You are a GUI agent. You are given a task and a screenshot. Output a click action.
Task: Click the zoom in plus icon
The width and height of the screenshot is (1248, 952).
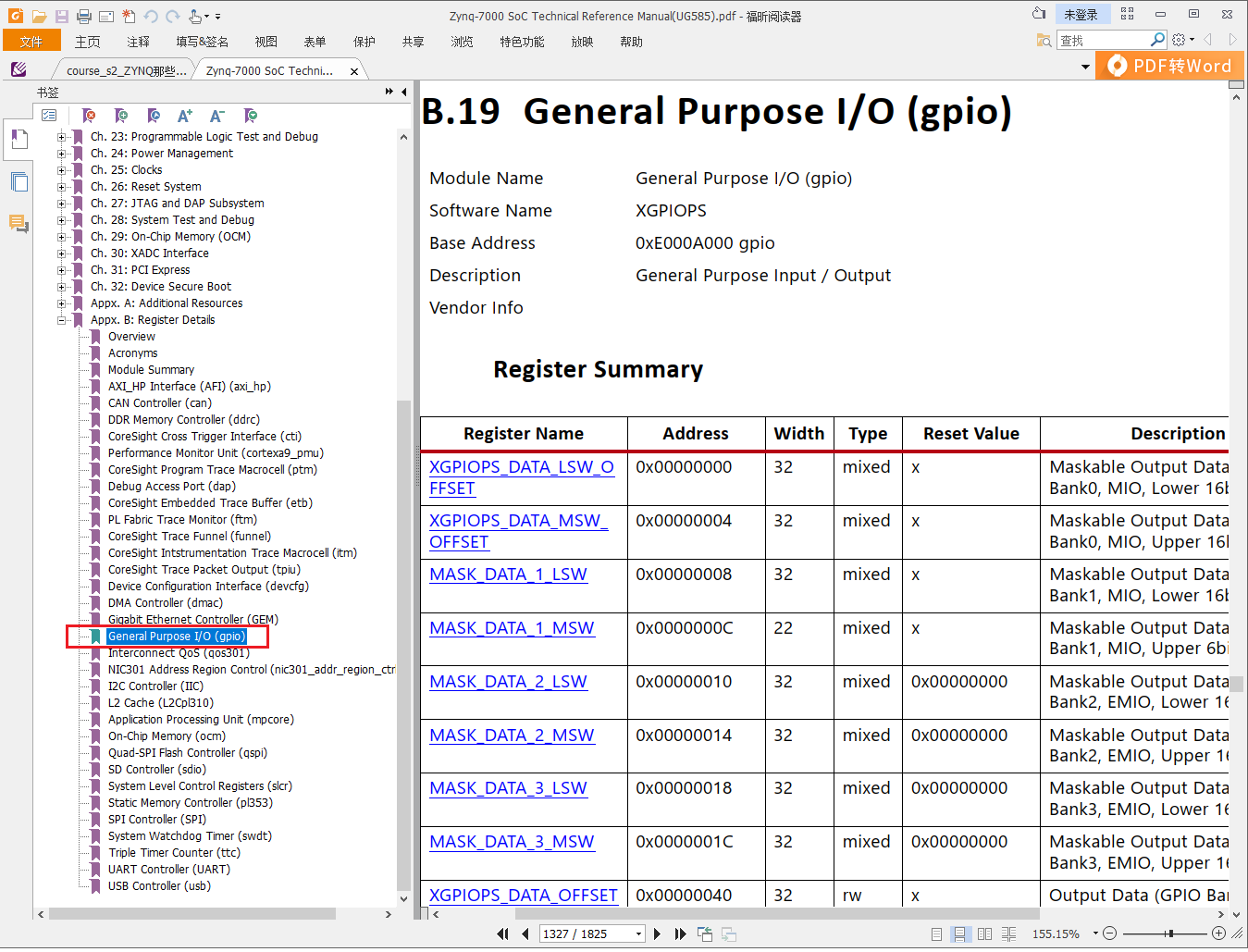point(1218,933)
